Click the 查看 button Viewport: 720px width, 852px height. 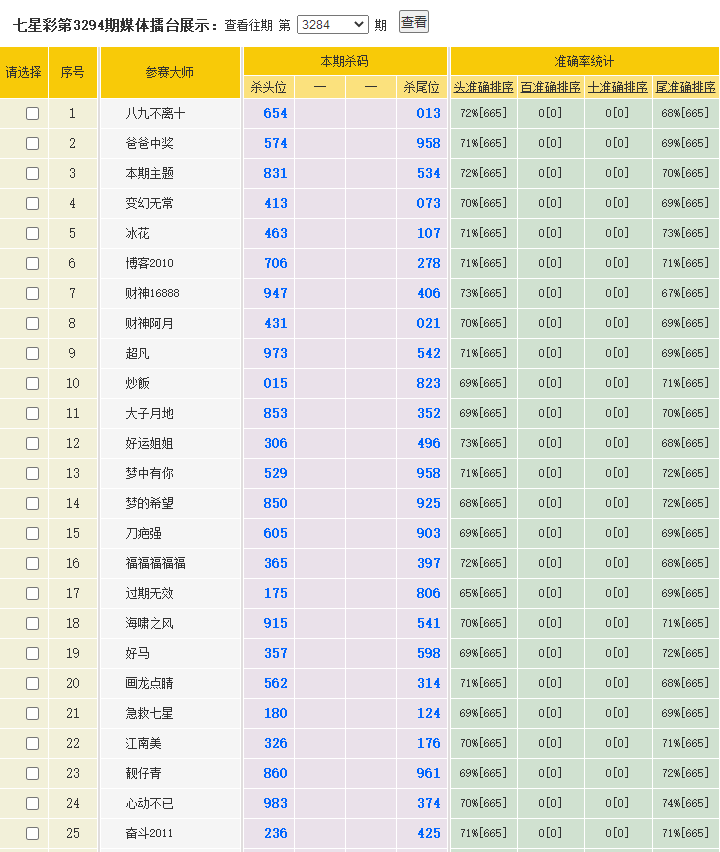[413, 22]
